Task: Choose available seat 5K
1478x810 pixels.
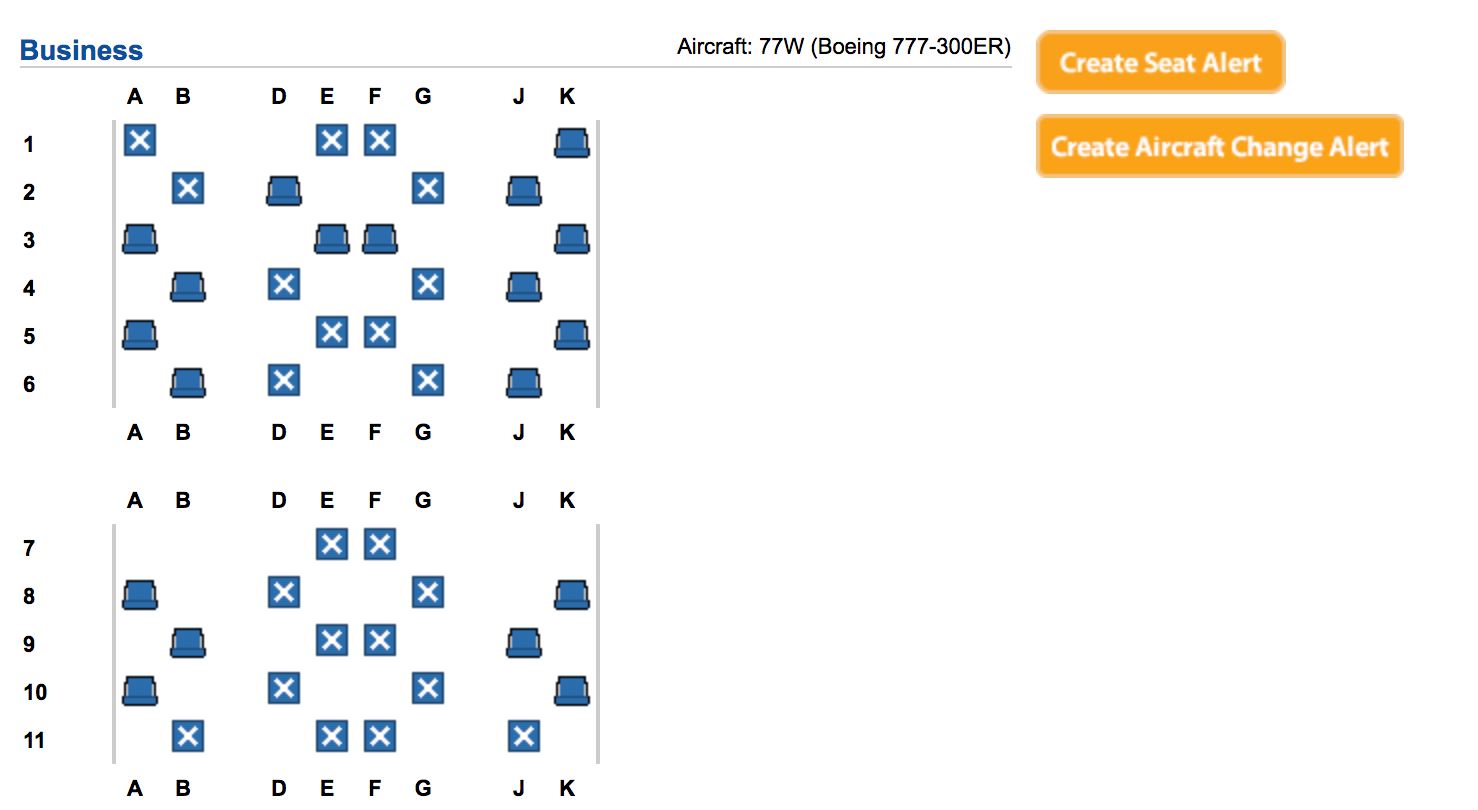Action: click(x=572, y=335)
